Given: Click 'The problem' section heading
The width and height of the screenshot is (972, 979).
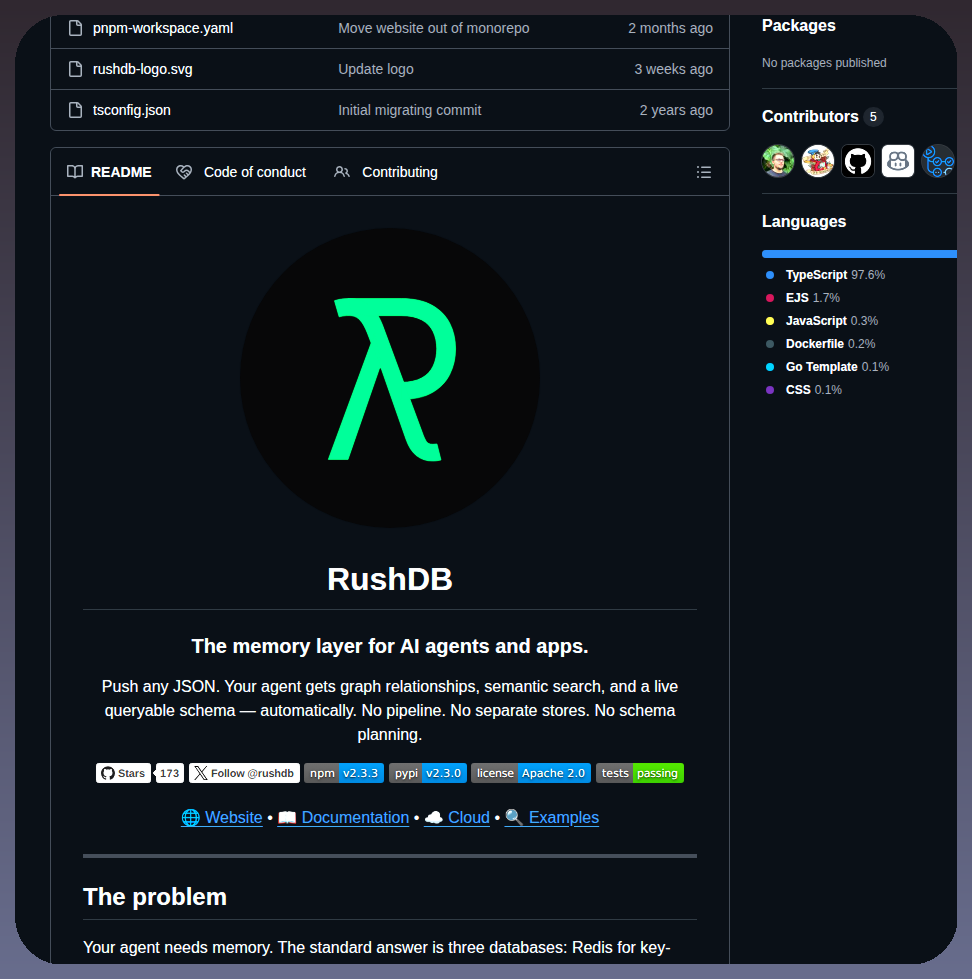Looking at the screenshot, I should (155, 897).
